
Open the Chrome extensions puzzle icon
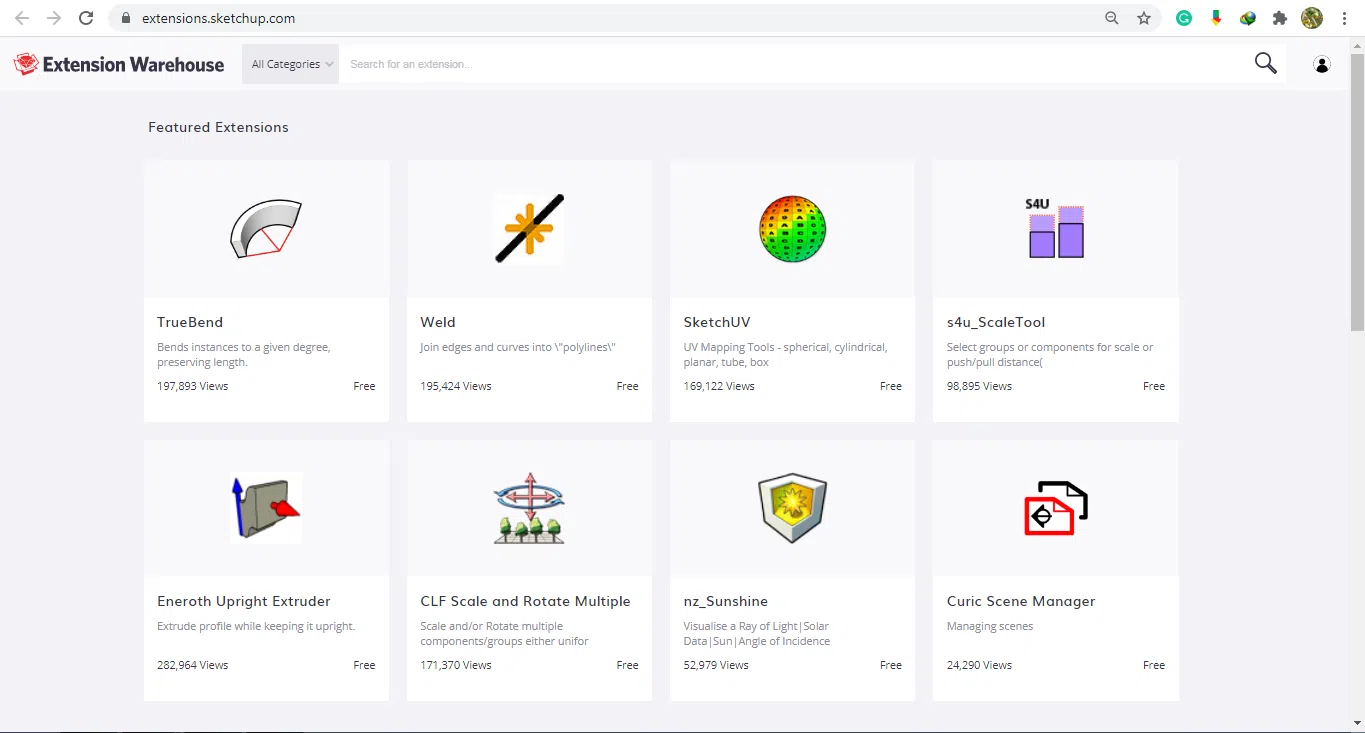(x=1279, y=18)
